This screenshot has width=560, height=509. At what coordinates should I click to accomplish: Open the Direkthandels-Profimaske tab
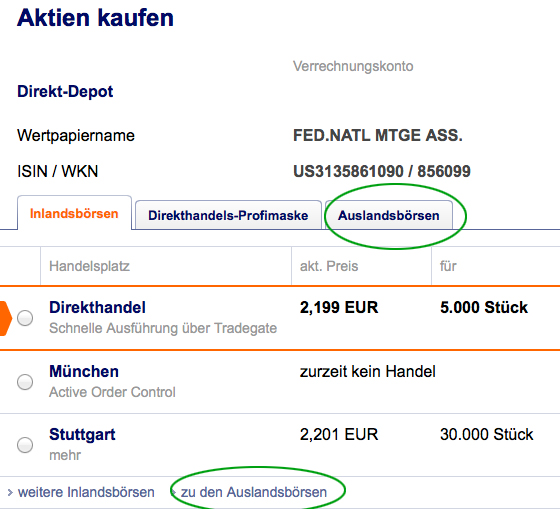click(x=228, y=215)
